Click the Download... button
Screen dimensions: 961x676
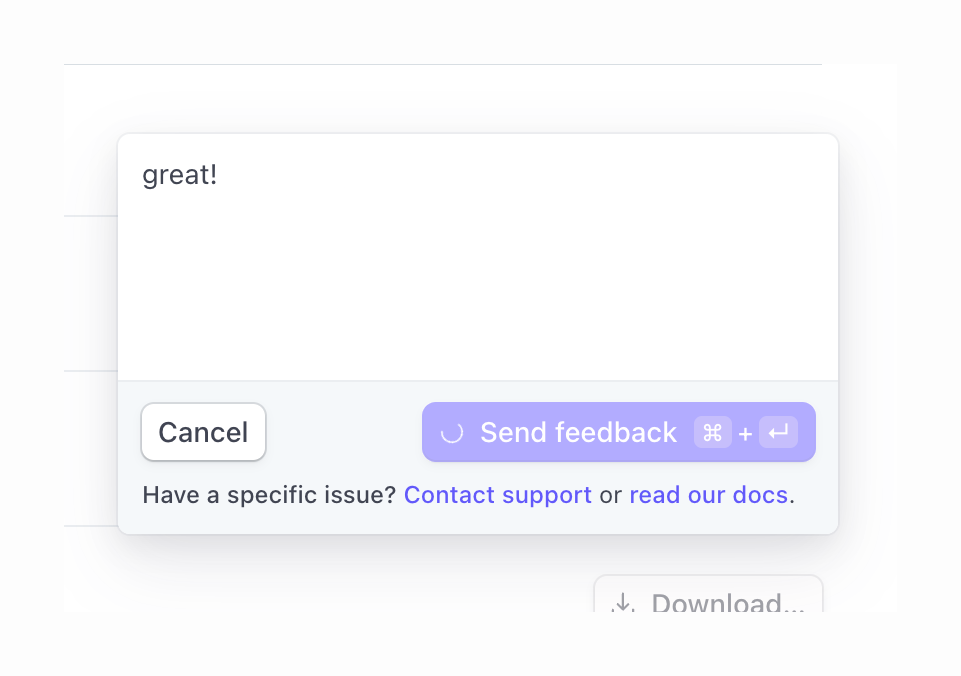click(x=708, y=600)
